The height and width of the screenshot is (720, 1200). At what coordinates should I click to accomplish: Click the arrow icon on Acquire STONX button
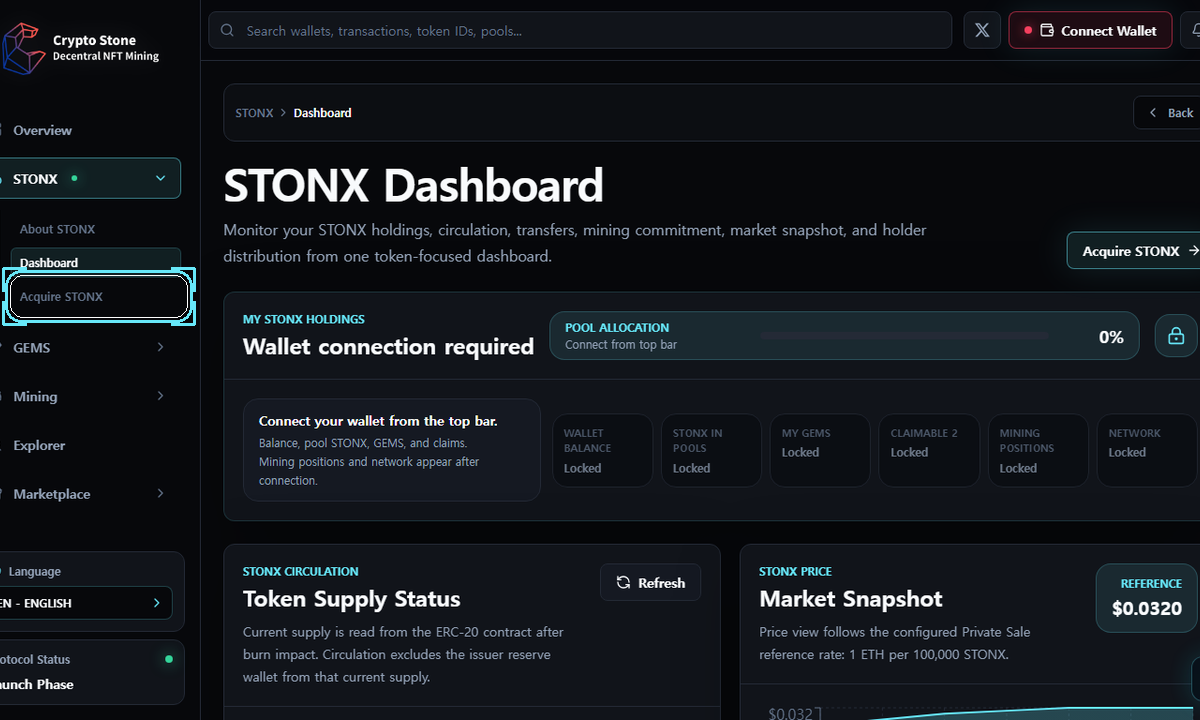click(1192, 251)
